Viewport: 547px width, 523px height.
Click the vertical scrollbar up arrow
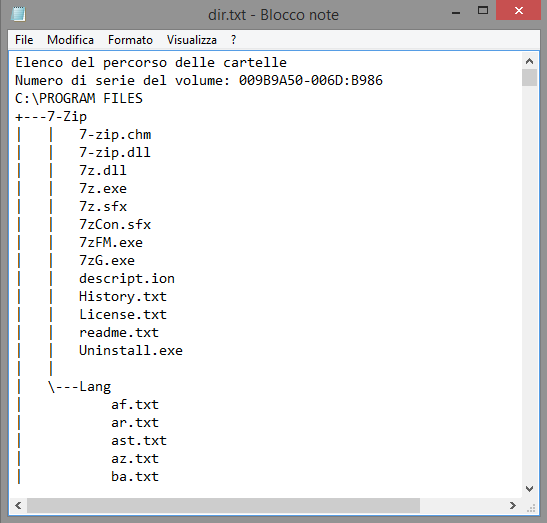click(529, 61)
